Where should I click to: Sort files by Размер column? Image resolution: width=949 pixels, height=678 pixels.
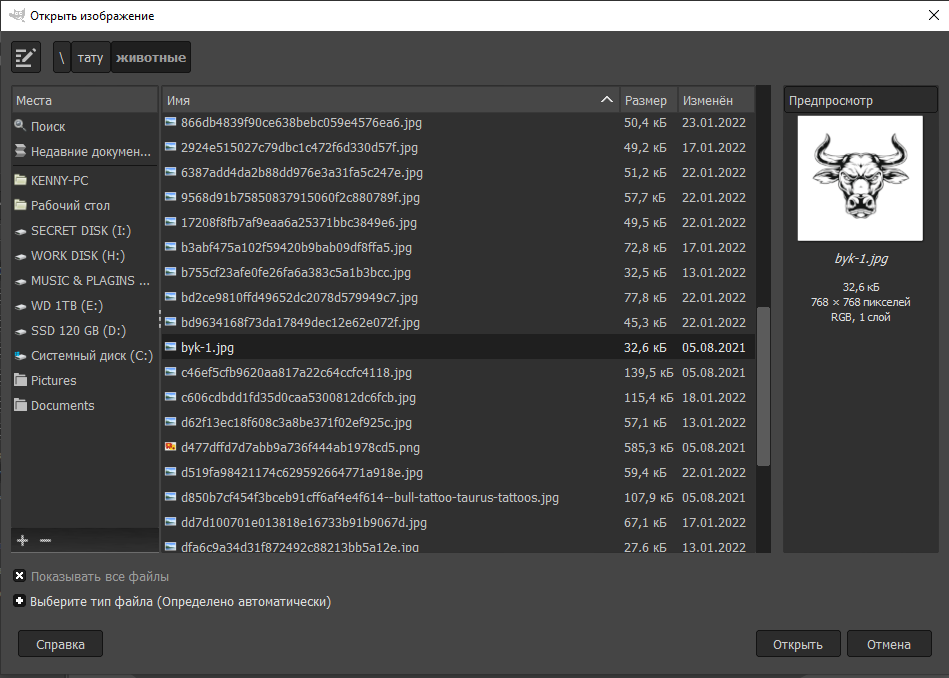tap(648, 100)
